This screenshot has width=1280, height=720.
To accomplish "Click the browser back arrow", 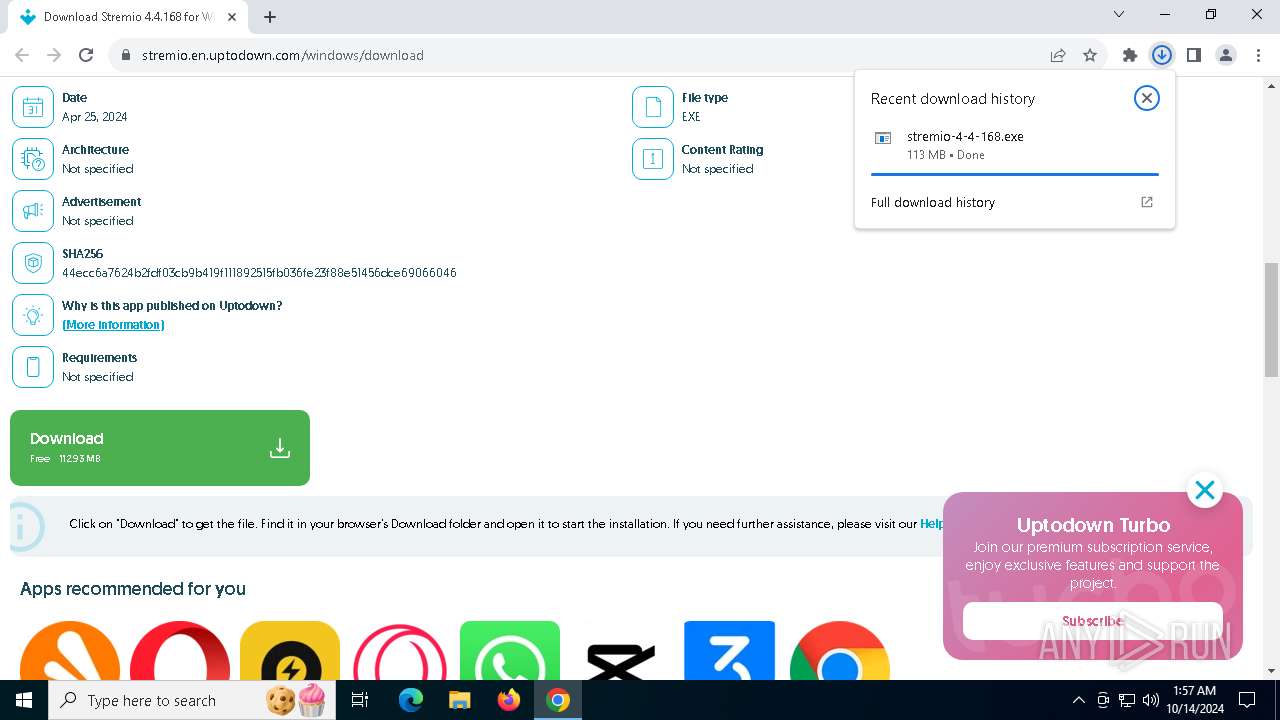I will coord(22,55).
